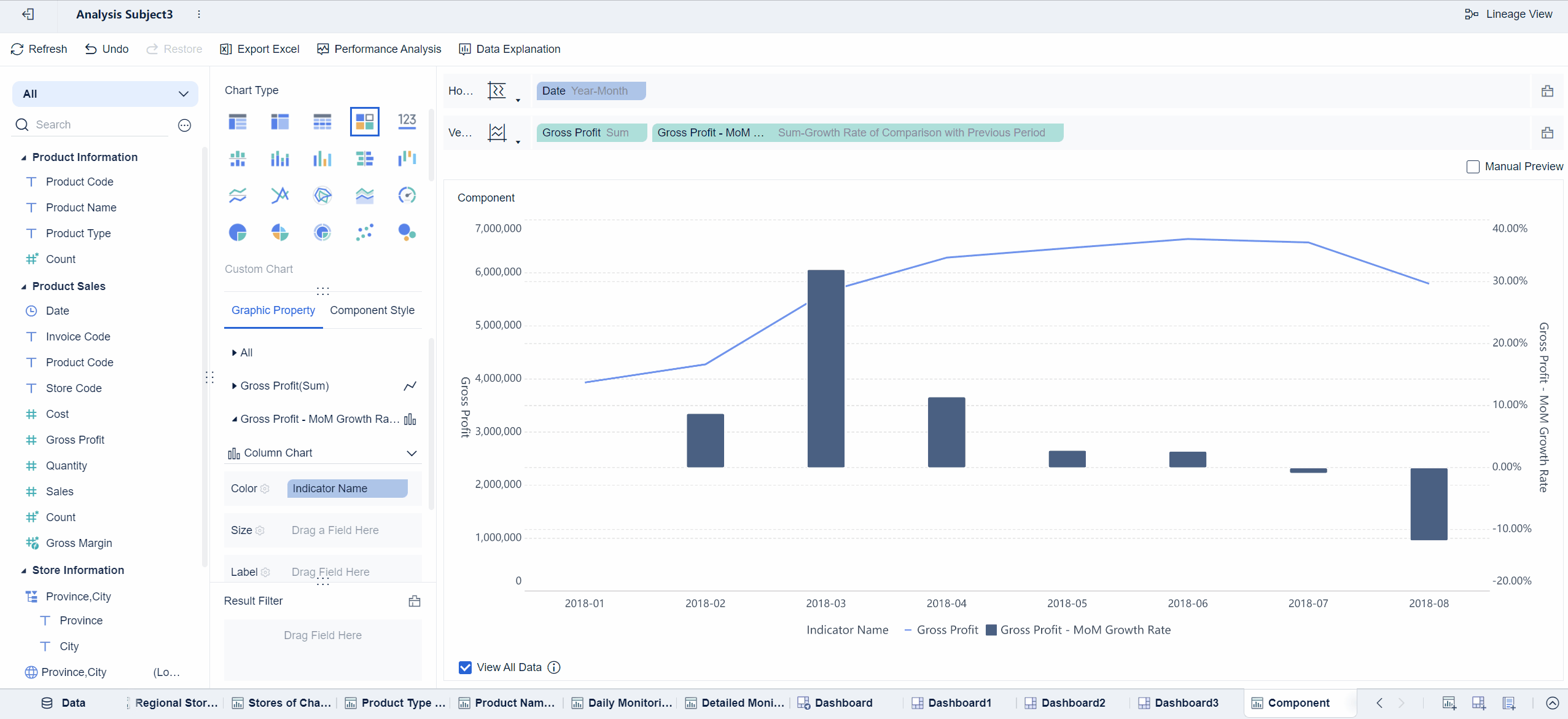
Task: Uncheck View All Data
Action: [x=466, y=667]
